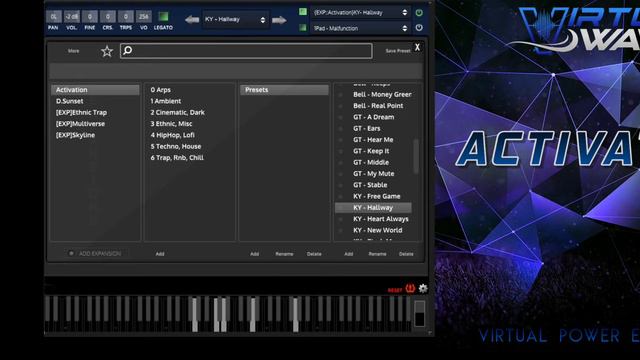Open the KY - Hallway preset dropdown
This screenshot has width=640, height=360.
[x=236, y=20]
